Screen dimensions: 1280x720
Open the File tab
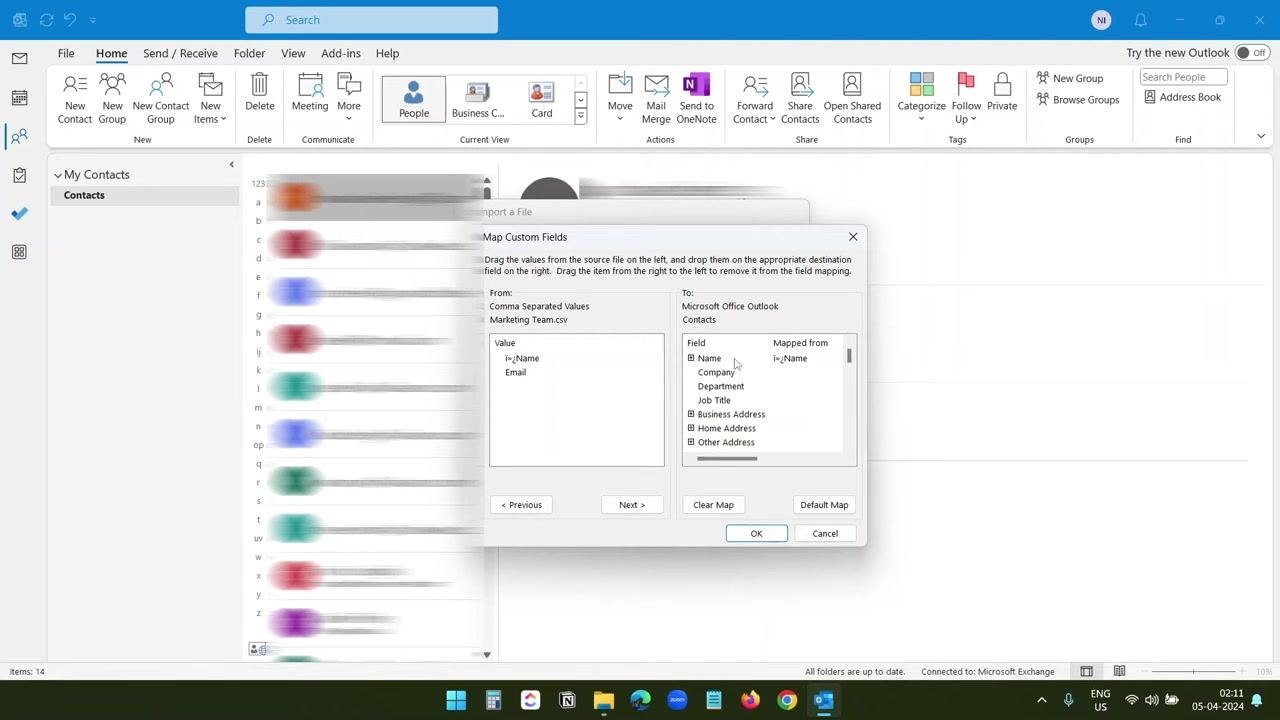click(66, 53)
